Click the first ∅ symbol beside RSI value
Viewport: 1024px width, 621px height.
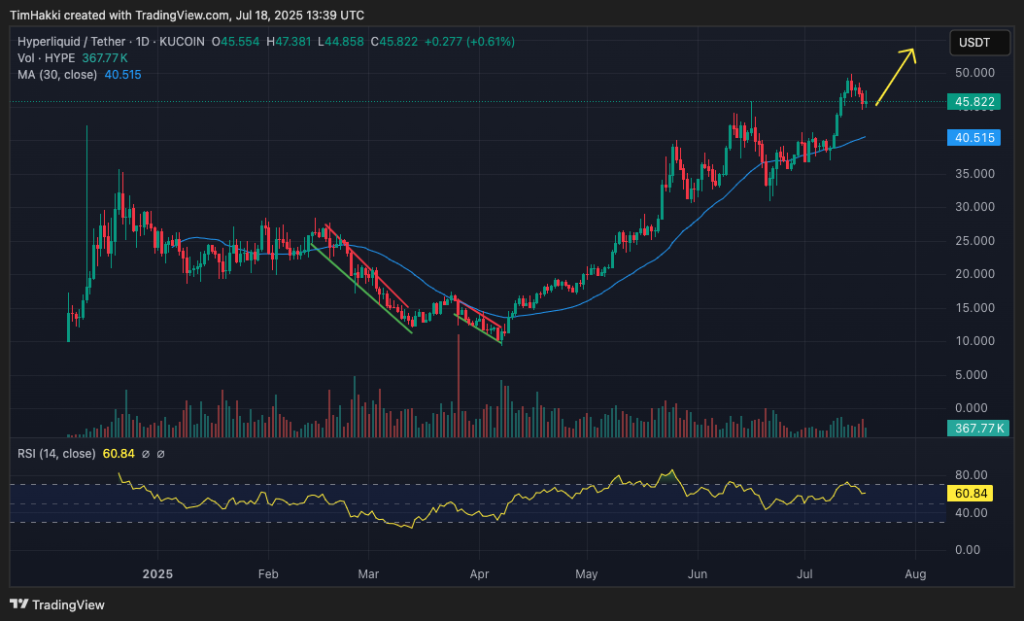tap(146, 454)
